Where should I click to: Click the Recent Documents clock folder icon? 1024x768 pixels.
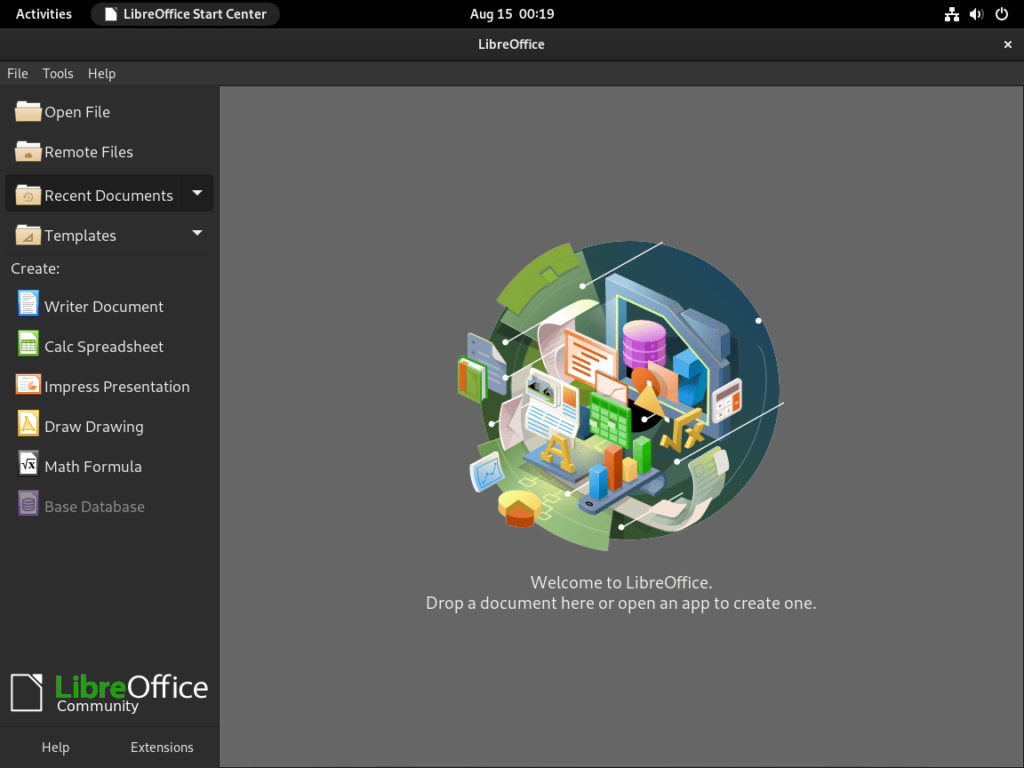[28, 195]
